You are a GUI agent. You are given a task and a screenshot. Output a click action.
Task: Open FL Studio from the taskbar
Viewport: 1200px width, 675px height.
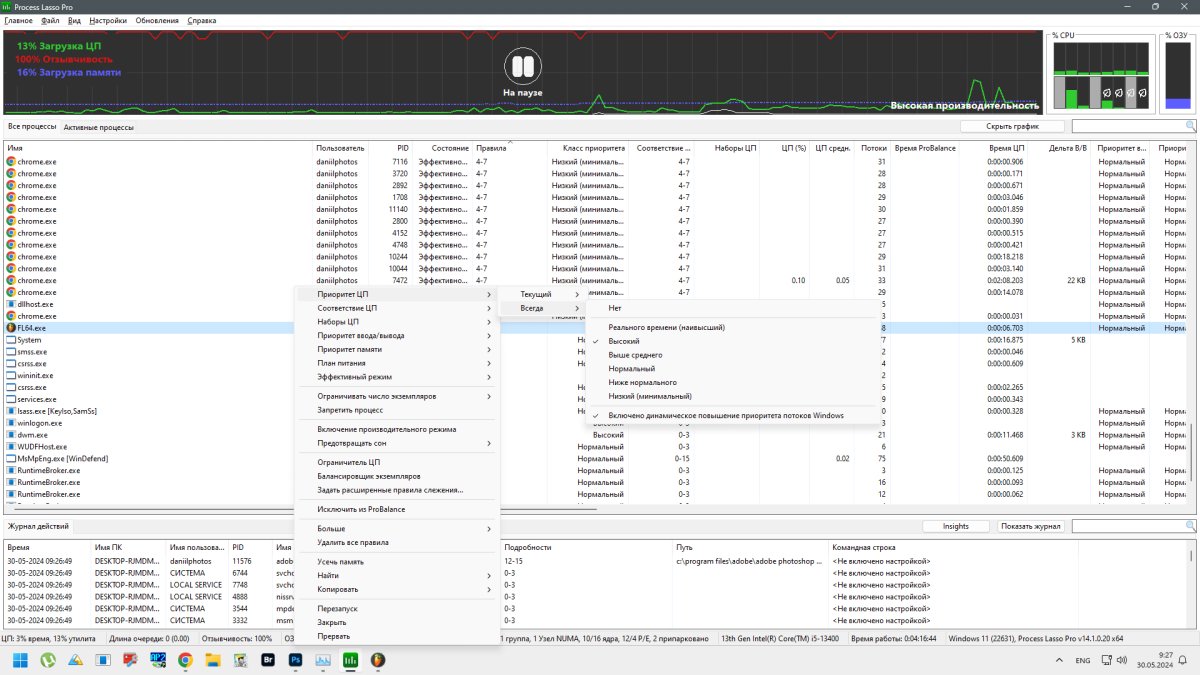tap(378, 660)
